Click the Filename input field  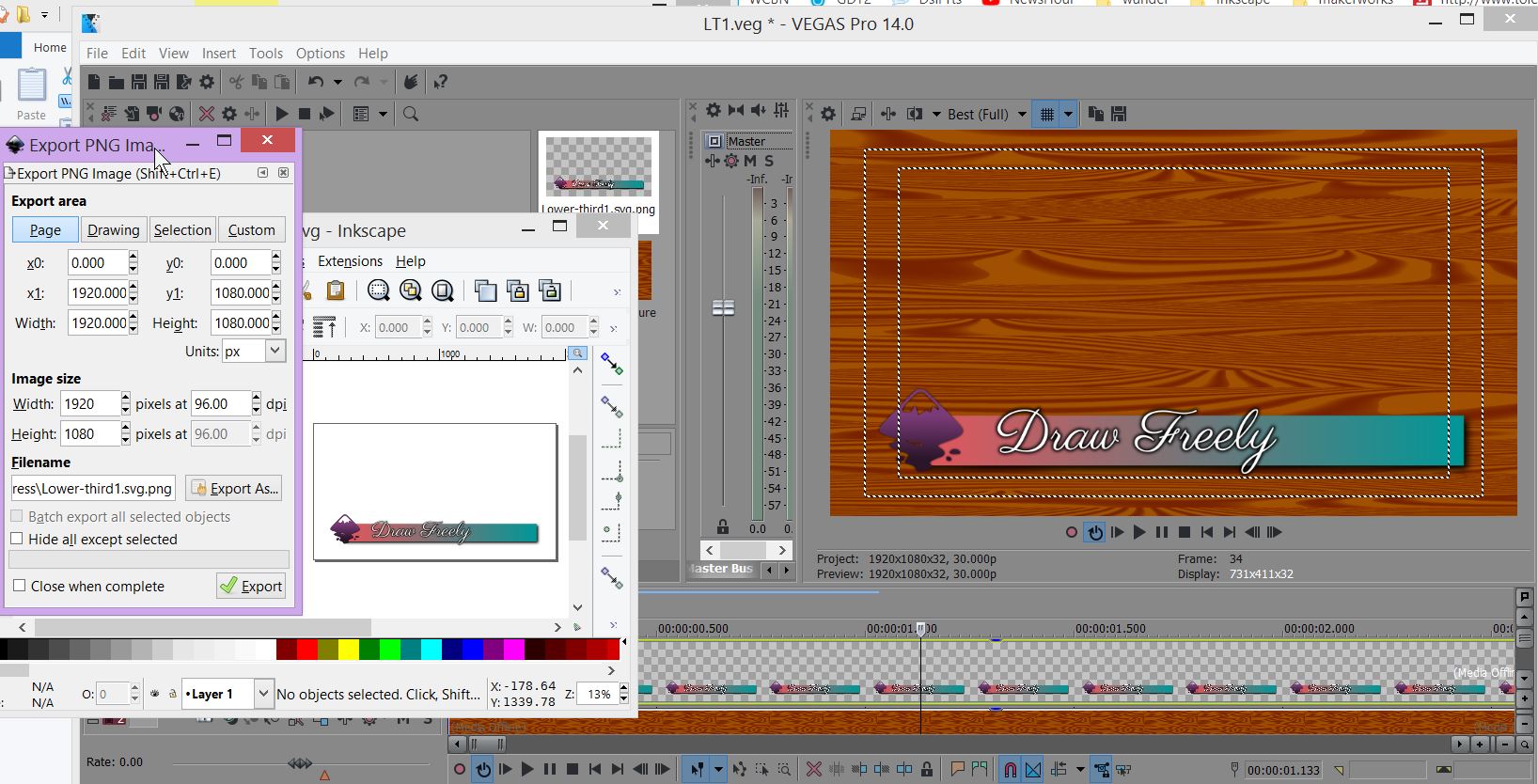tap(93, 488)
